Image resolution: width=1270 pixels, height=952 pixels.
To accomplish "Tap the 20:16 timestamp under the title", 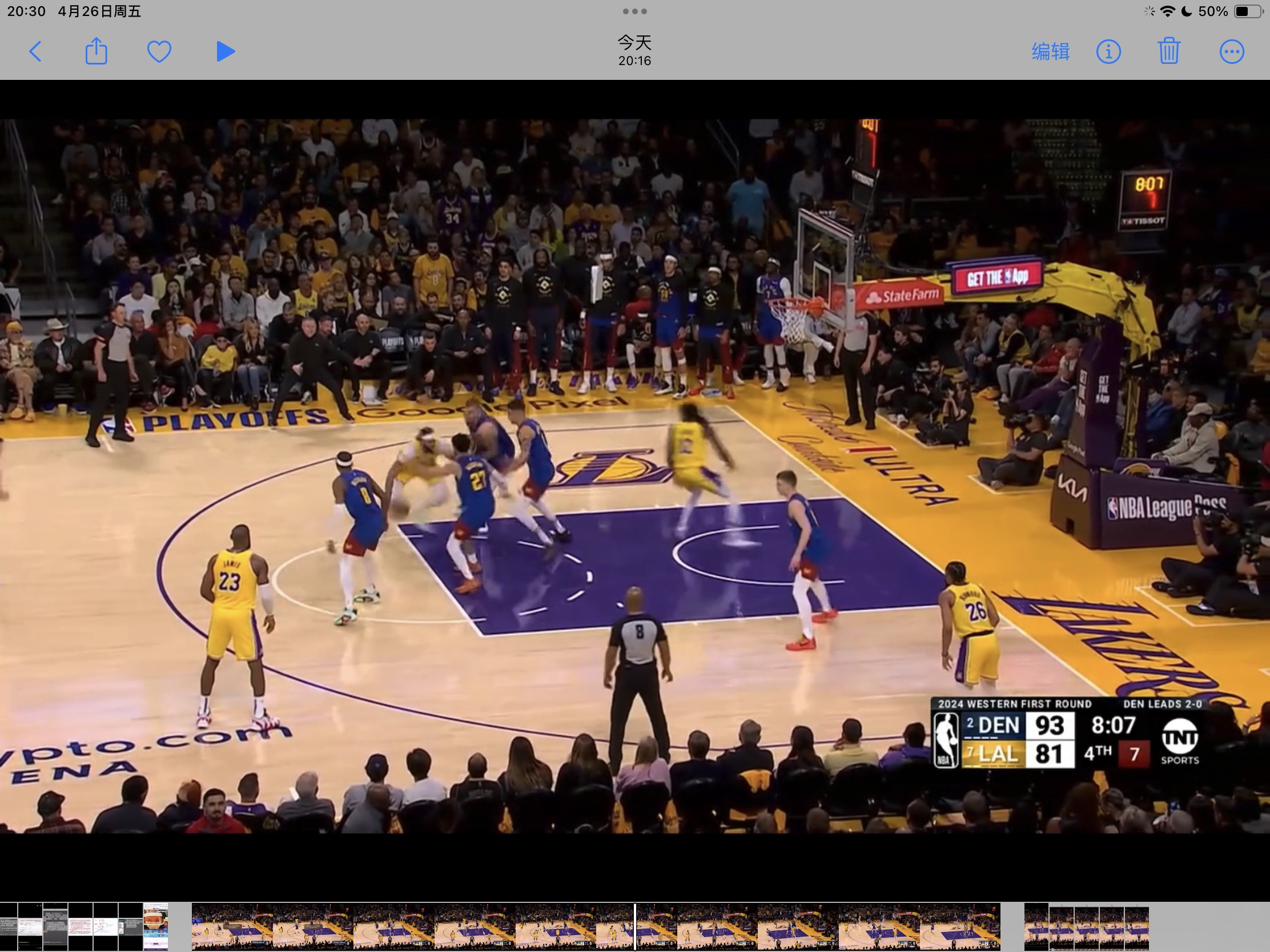I will coord(634,61).
